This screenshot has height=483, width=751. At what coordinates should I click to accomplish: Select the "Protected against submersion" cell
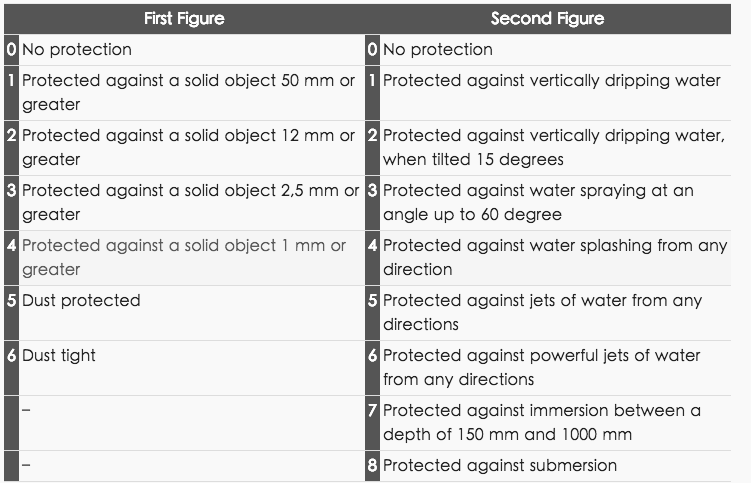coord(500,465)
